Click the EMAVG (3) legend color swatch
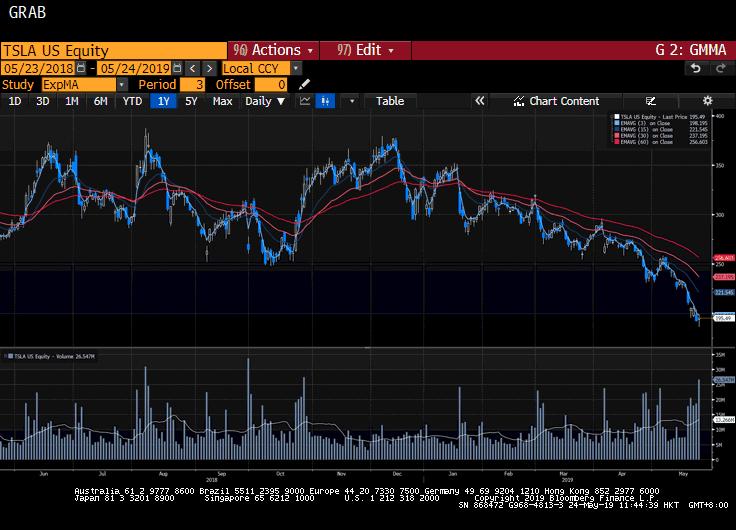The height and width of the screenshot is (530, 736). (617, 123)
